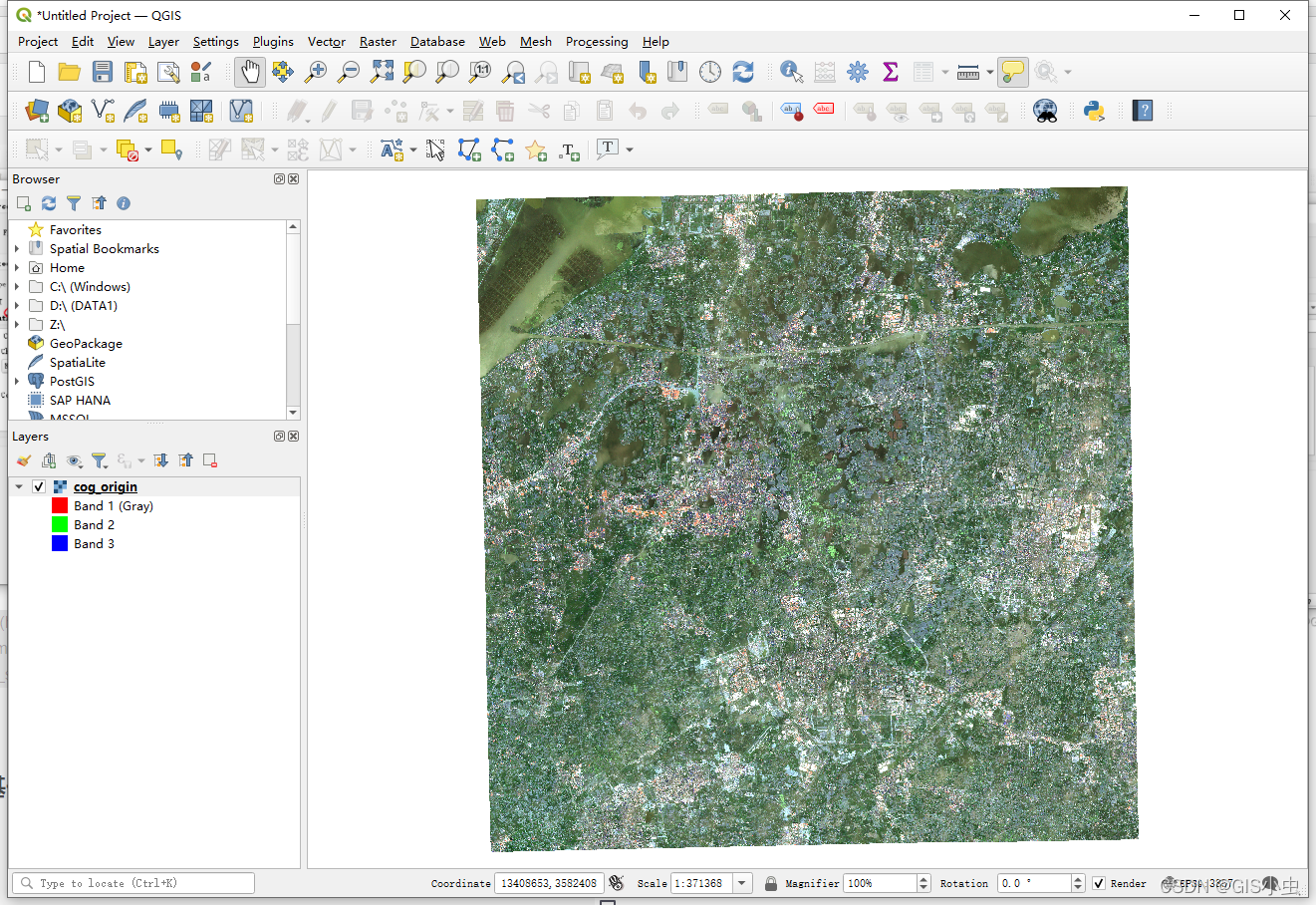Click the Coordinate input field

(x=550, y=883)
